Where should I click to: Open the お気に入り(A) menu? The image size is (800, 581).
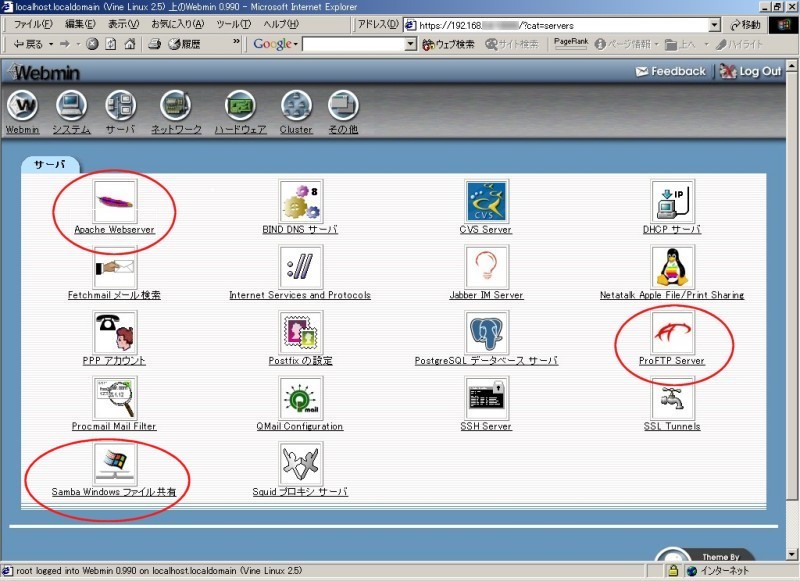pyautogui.click(x=178, y=24)
